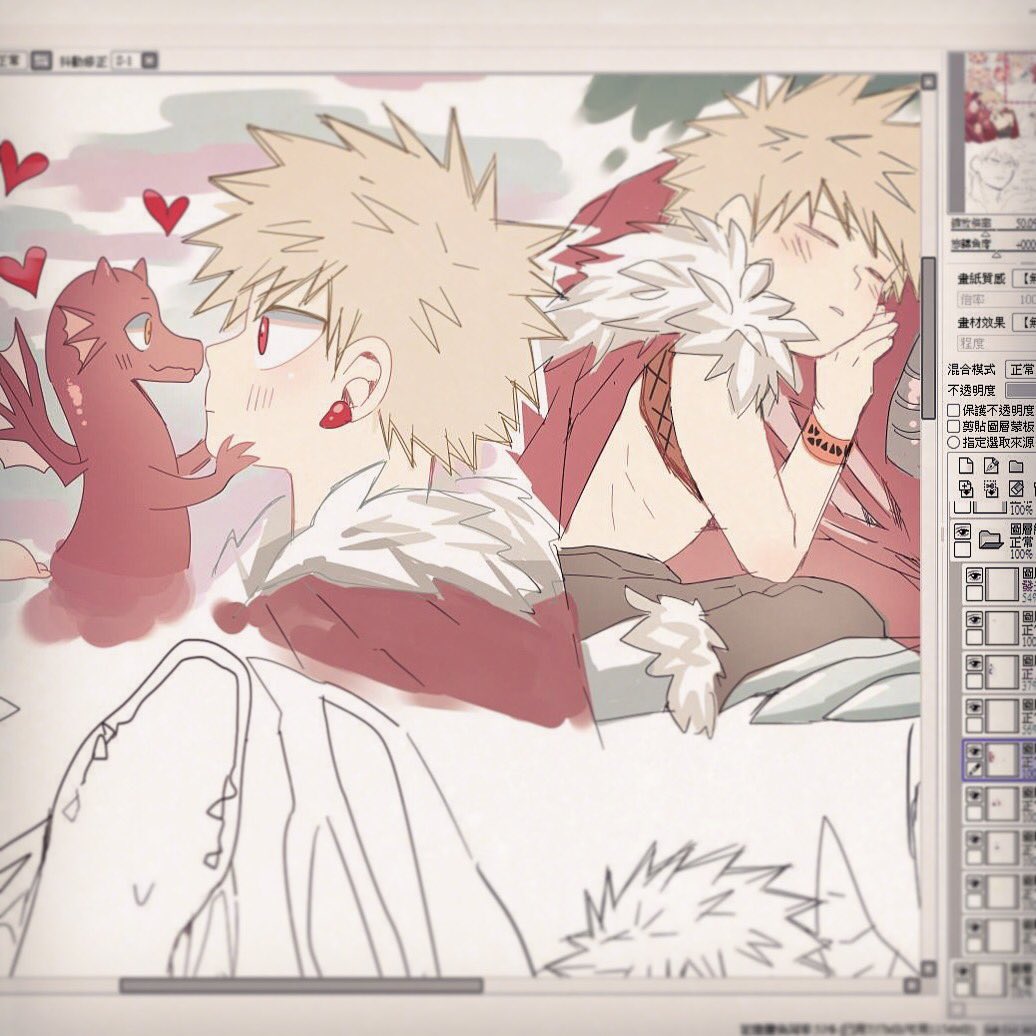Viewport: 1036px width, 1036px height.
Task: Hide the 56% opacity layer
Action: [x=974, y=708]
